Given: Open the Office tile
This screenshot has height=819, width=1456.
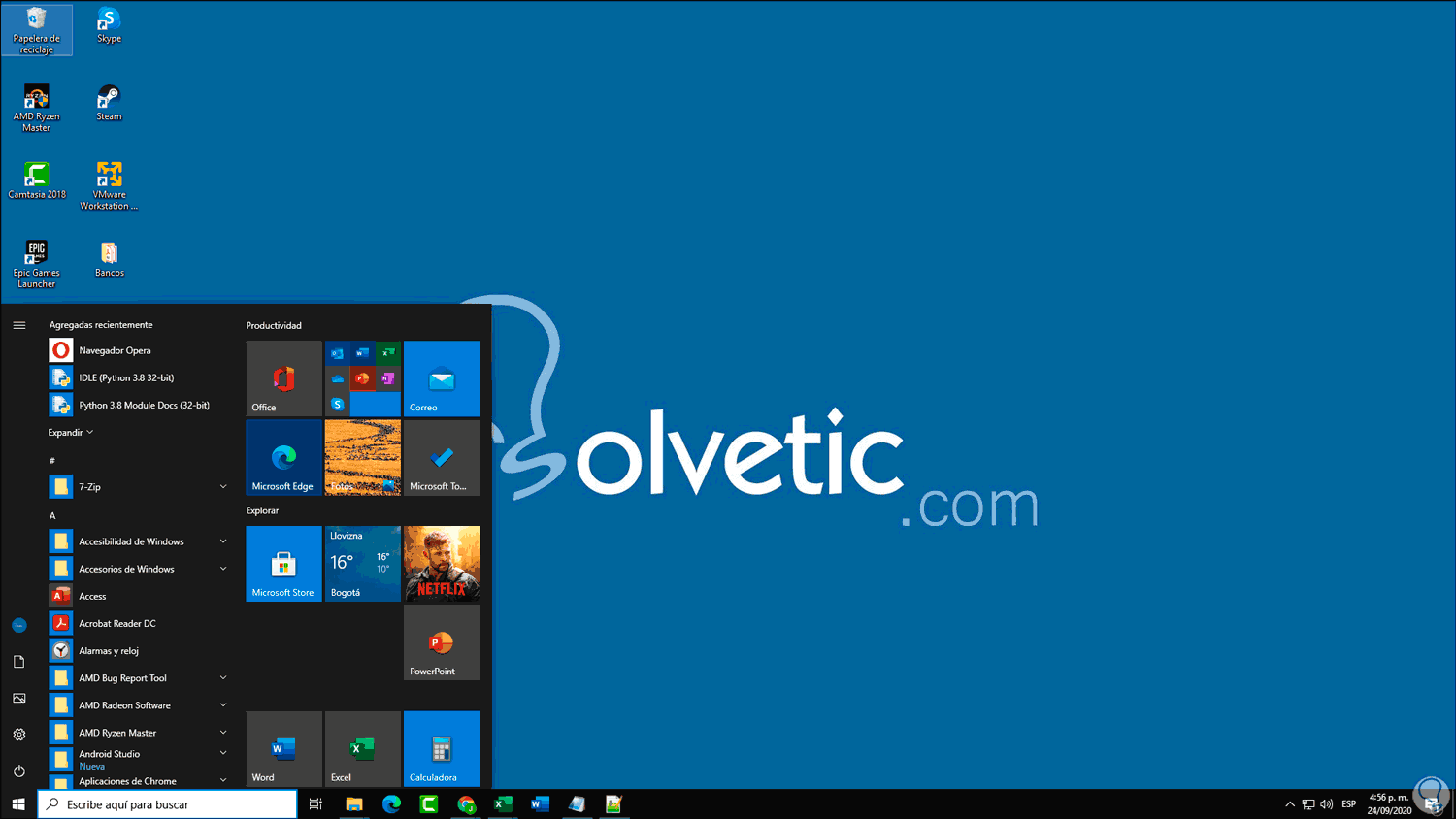Looking at the screenshot, I should [x=283, y=378].
